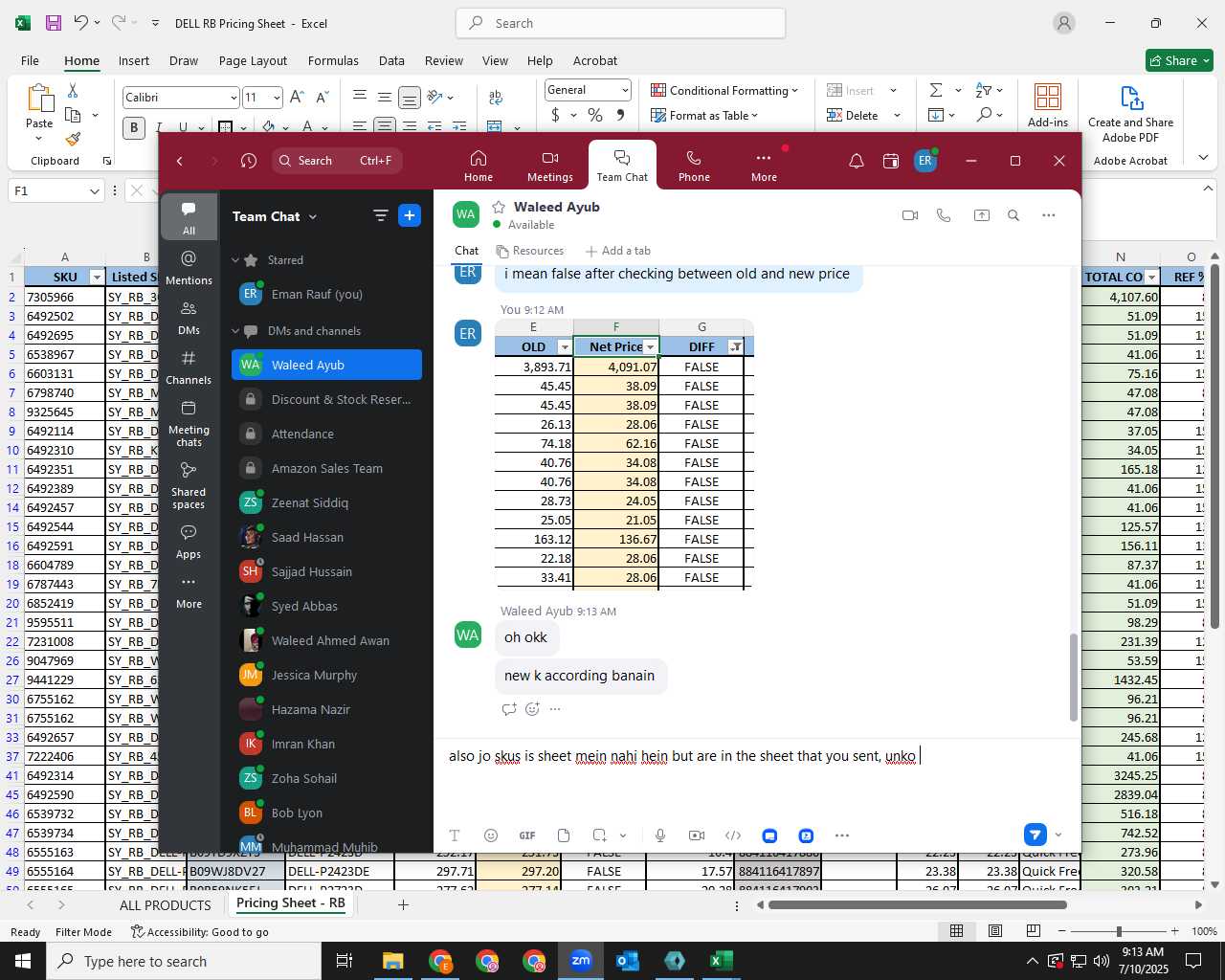Image resolution: width=1225 pixels, height=980 pixels.
Task: Add a reaction to the last message
Action: pos(533,709)
